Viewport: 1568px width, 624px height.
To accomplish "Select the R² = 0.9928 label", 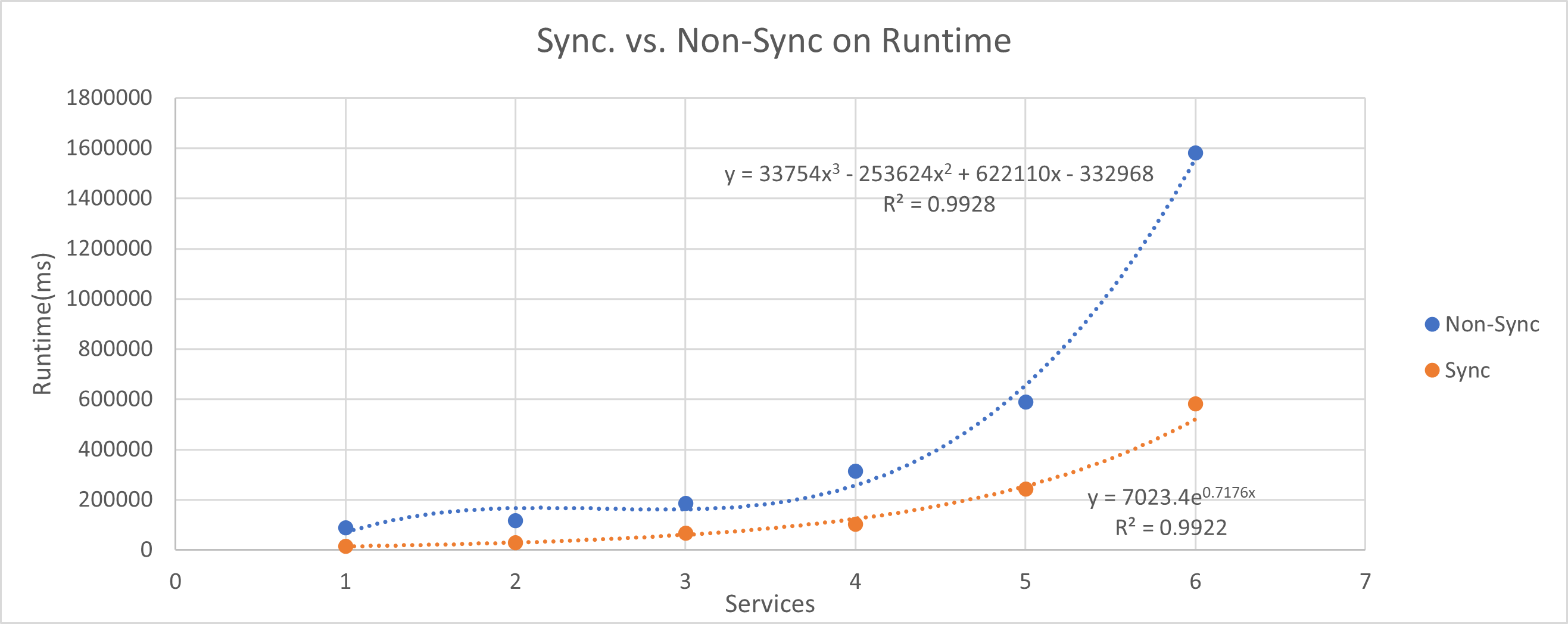I will point(939,204).
